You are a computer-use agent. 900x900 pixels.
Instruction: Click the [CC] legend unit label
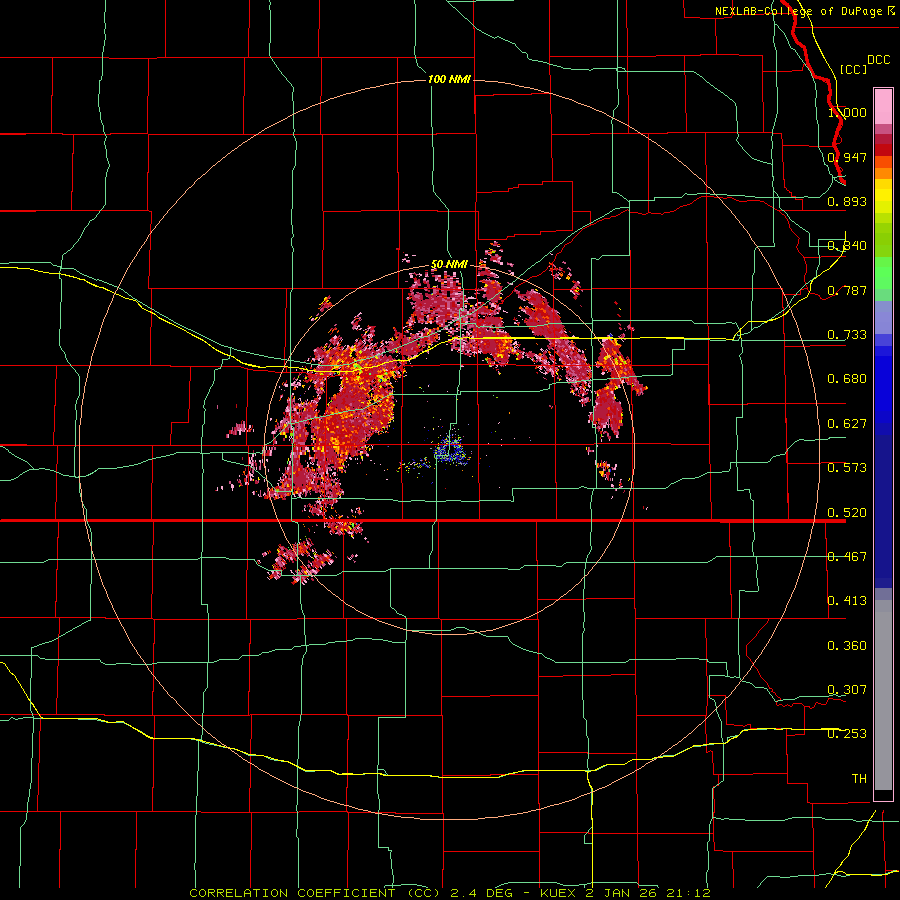[x=853, y=69]
